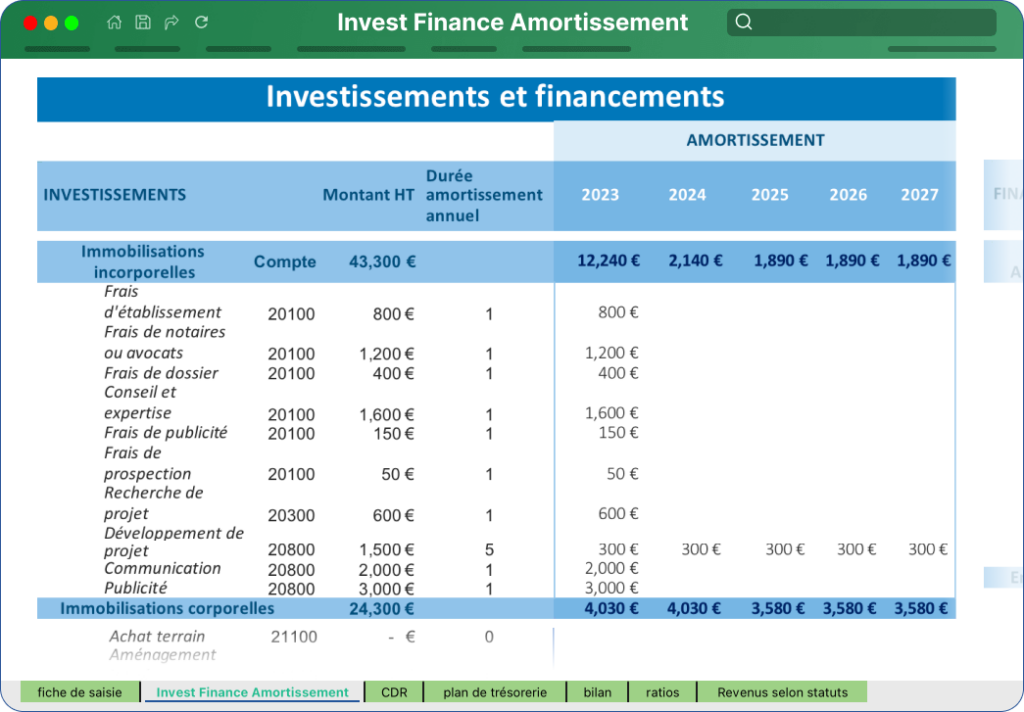The width and height of the screenshot is (1024, 712).
Task: Click the redo arrow icon
Action: [172, 22]
